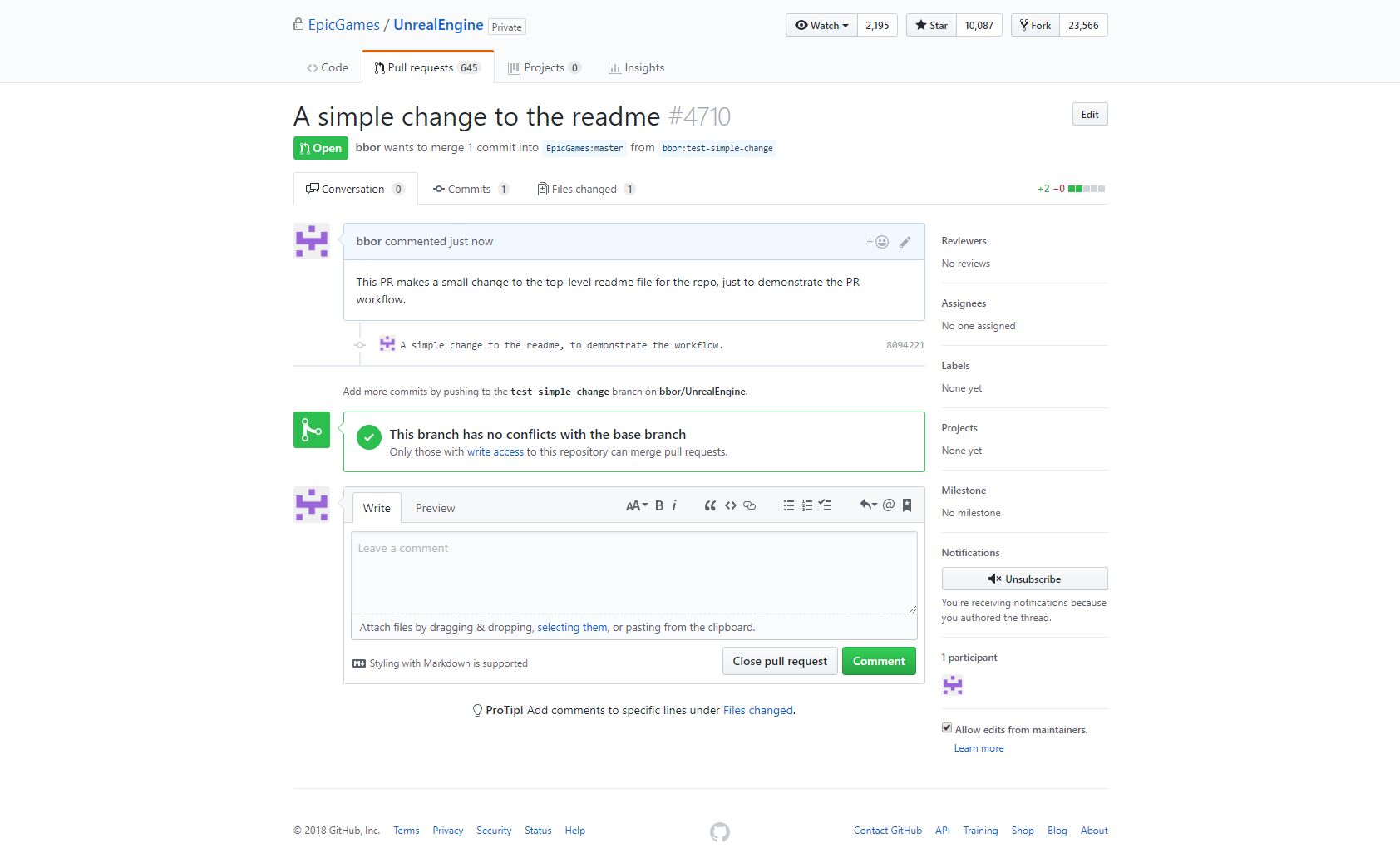1400x848 pixels.
Task: Add a task list to comment
Action: 825,505
